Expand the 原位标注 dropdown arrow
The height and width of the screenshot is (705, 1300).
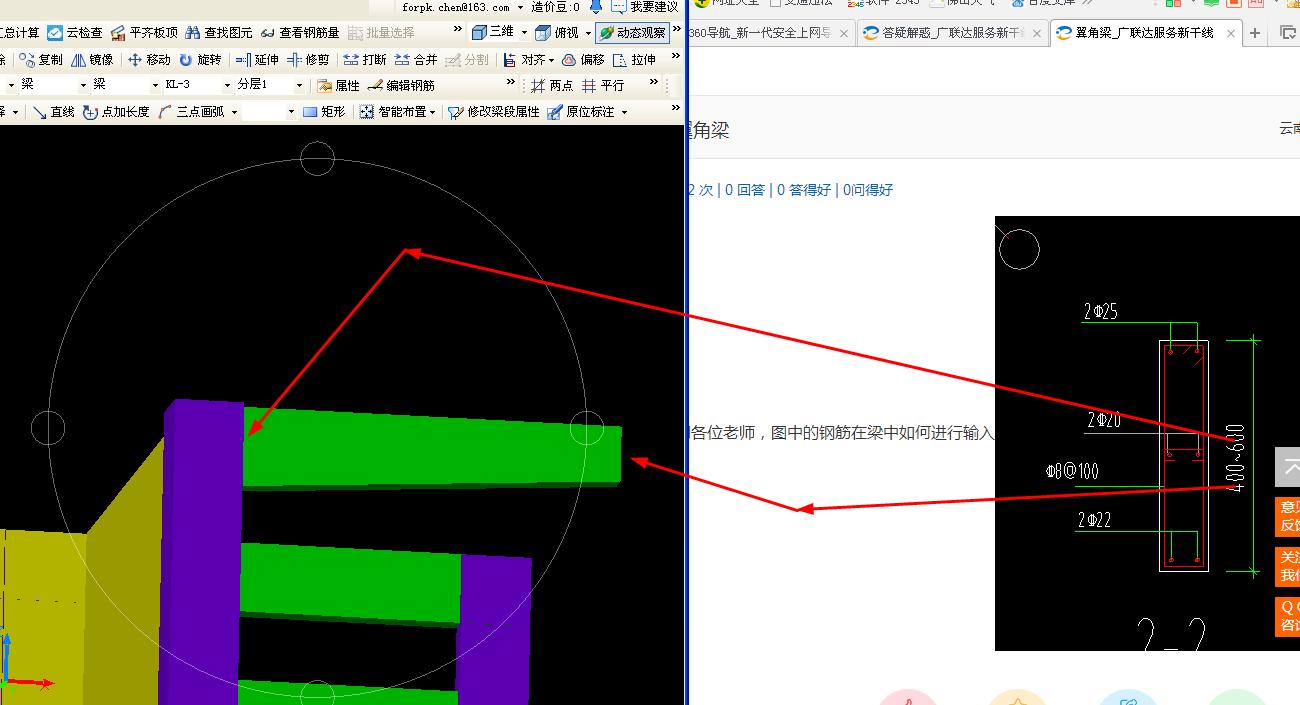[x=624, y=112]
